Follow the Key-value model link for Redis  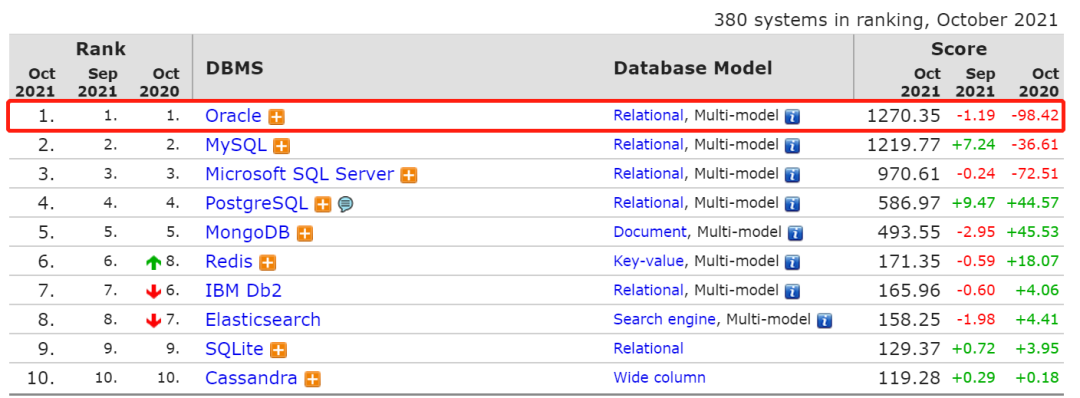coord(648,262)
